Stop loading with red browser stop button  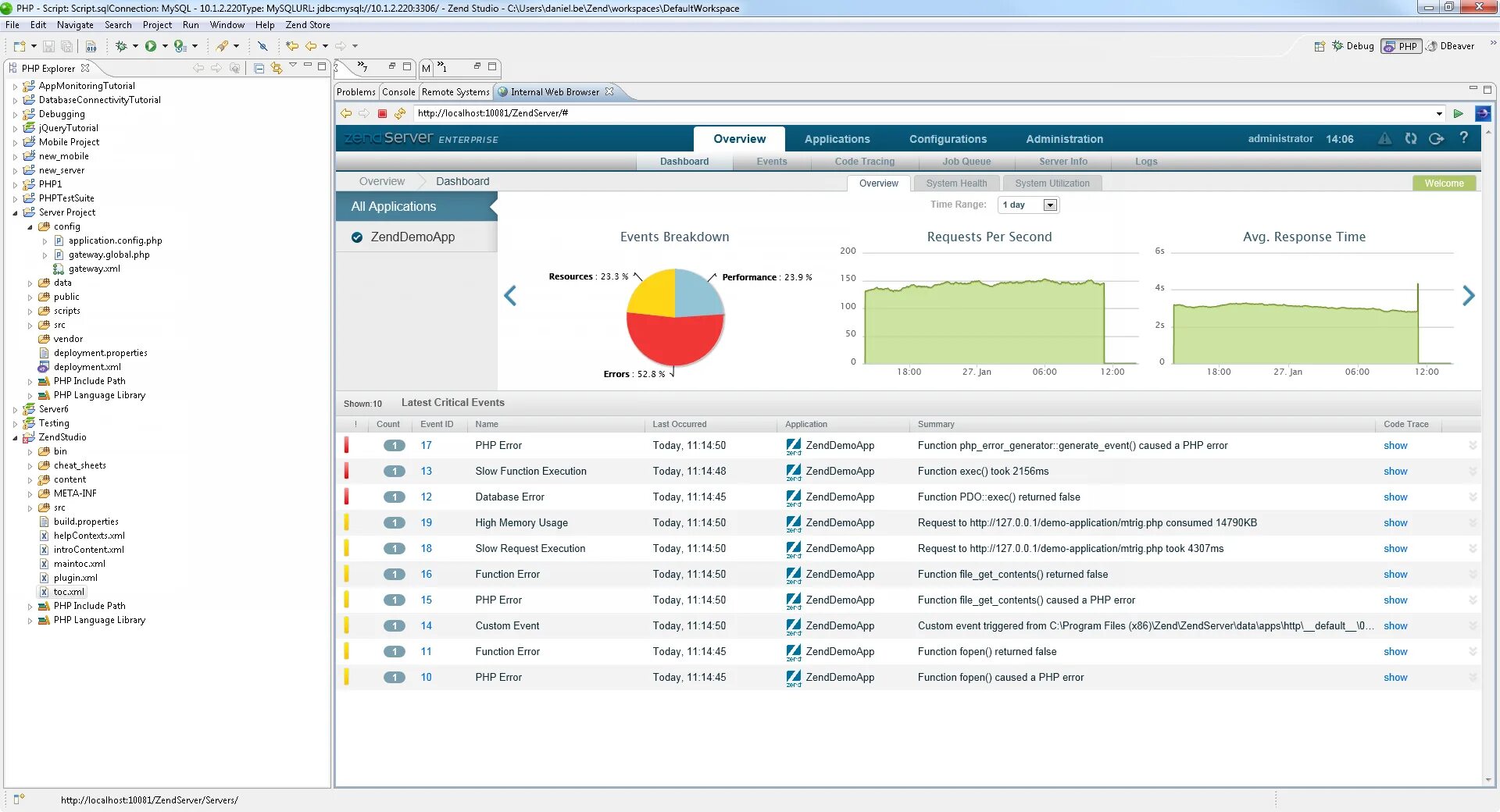pyautogui.click(x=382, y=114)
